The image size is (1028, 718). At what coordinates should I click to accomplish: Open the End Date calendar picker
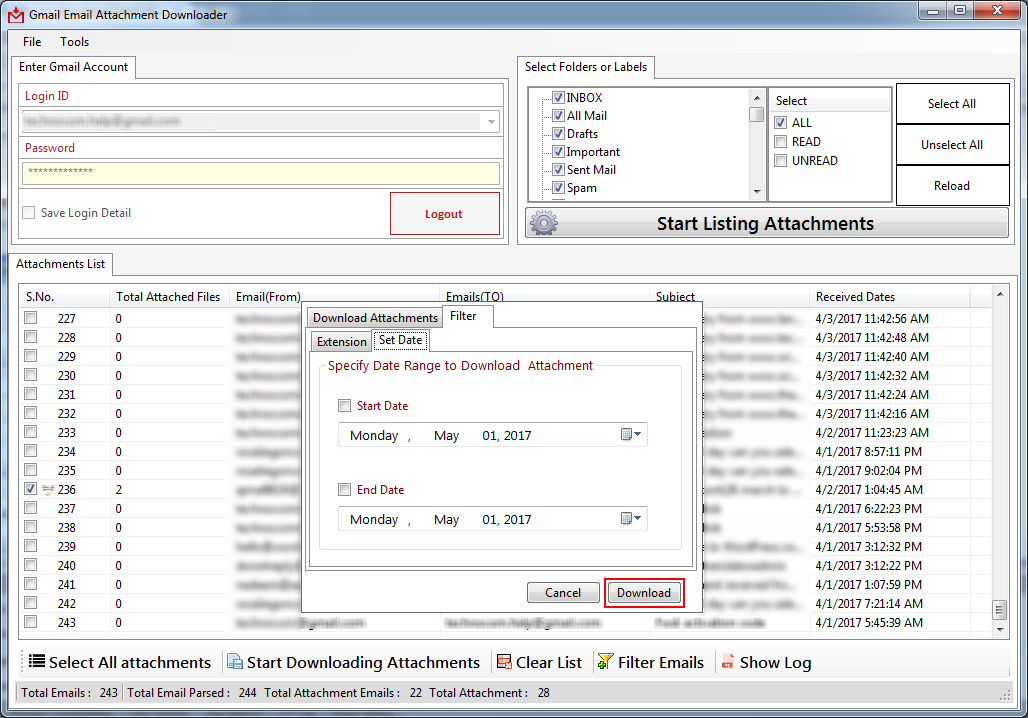tap(631, 518)
